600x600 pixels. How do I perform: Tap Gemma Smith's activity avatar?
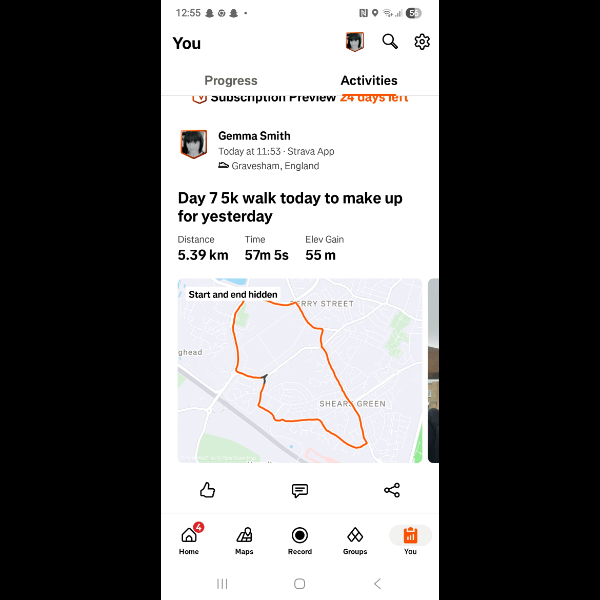coord(194,144)
